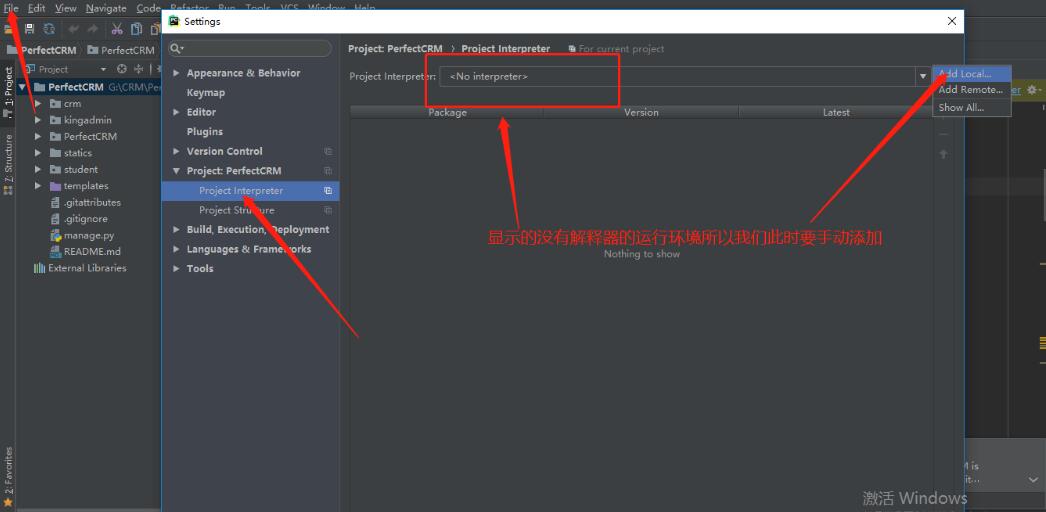
Task: Click the Undo arrow in toolbar
Action: (x=73, y=29)
